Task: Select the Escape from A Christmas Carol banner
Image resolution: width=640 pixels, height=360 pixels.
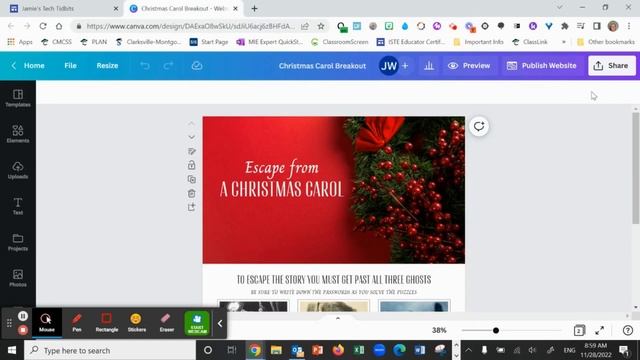Action: [333, 190]
